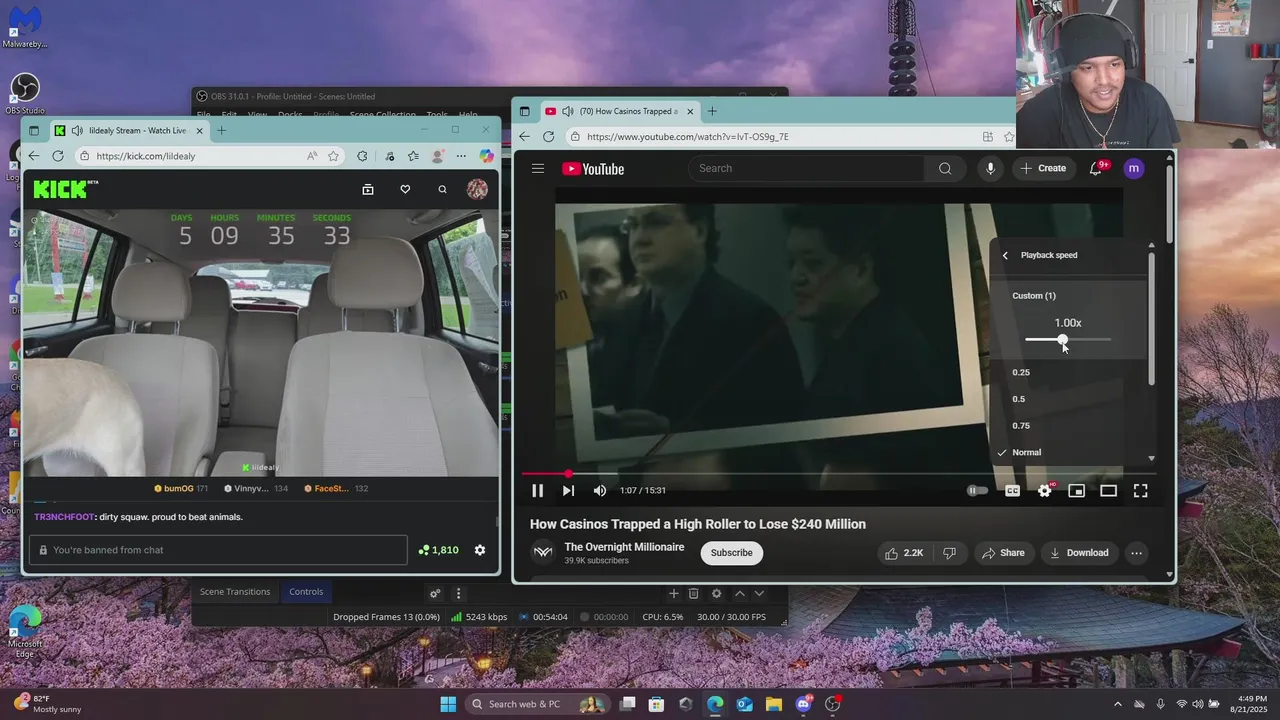Skip to next YouTube video
The height and width of the screenshot is (720, 1280).
coord(568,491)
